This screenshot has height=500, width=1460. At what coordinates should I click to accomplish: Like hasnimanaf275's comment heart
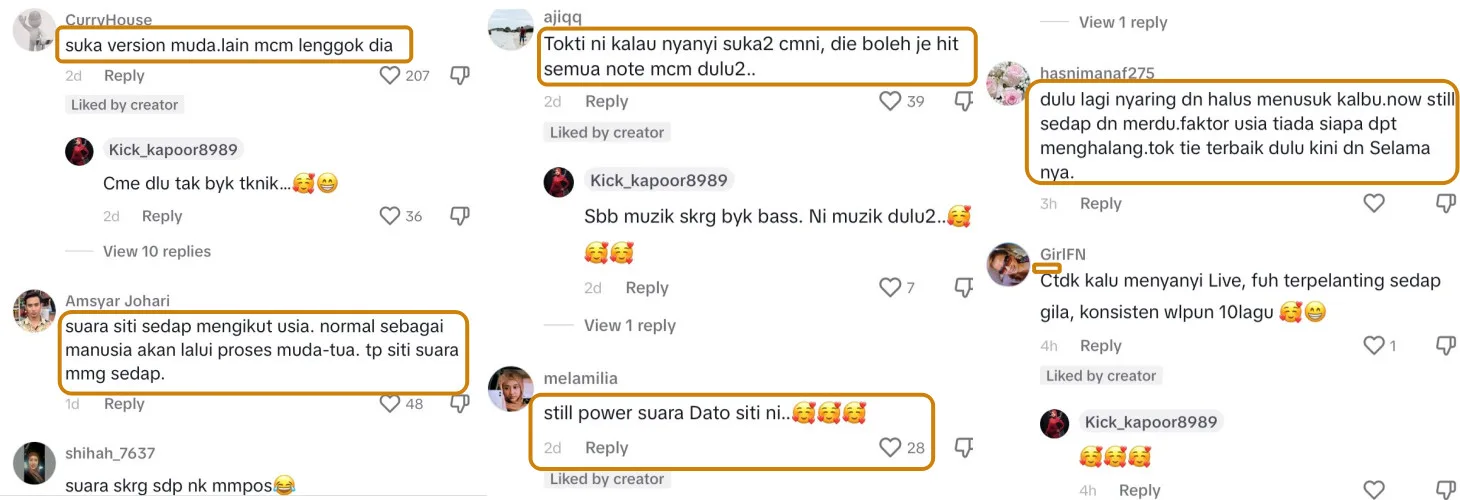[x=1374, y=203]
